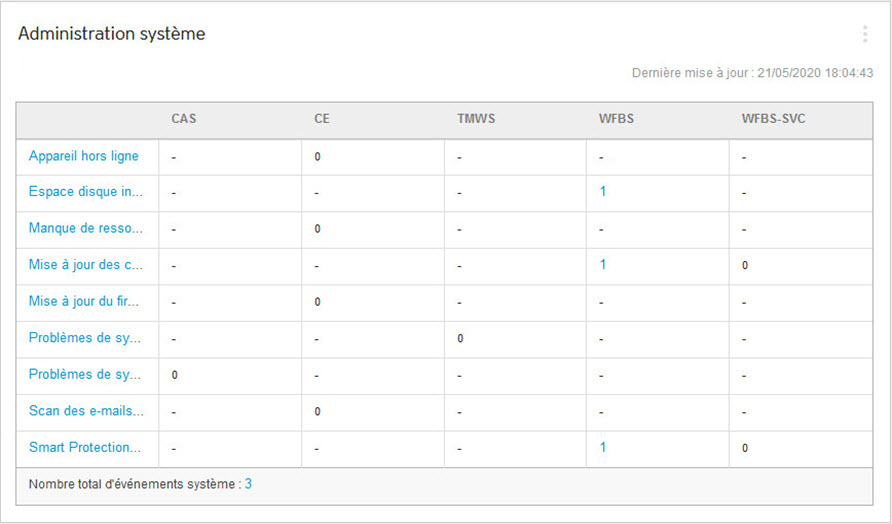Click the CE column header
The image size is (892, 524).
[x=322, y=119]
